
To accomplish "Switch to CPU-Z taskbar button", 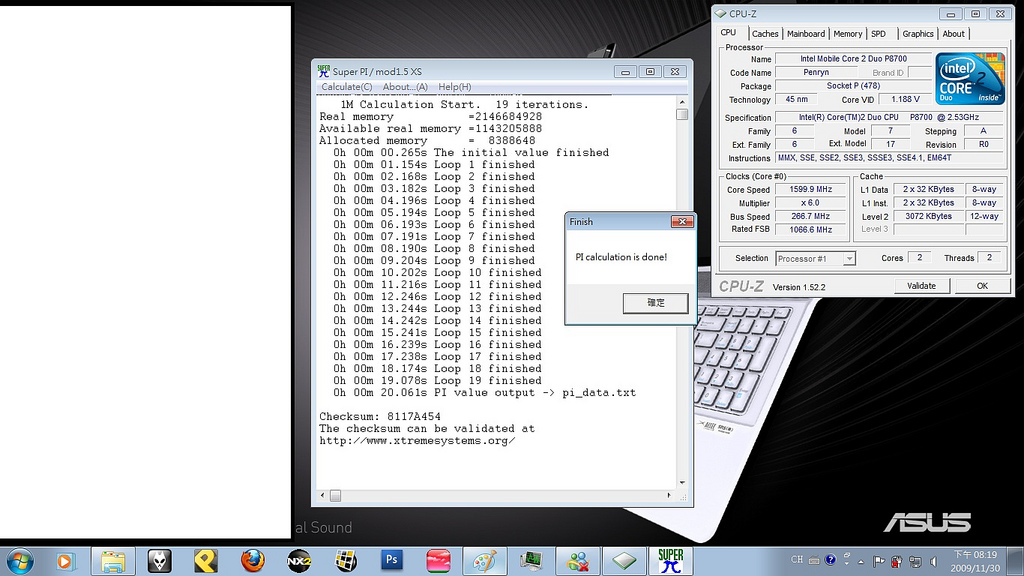I will click(624, 561).
